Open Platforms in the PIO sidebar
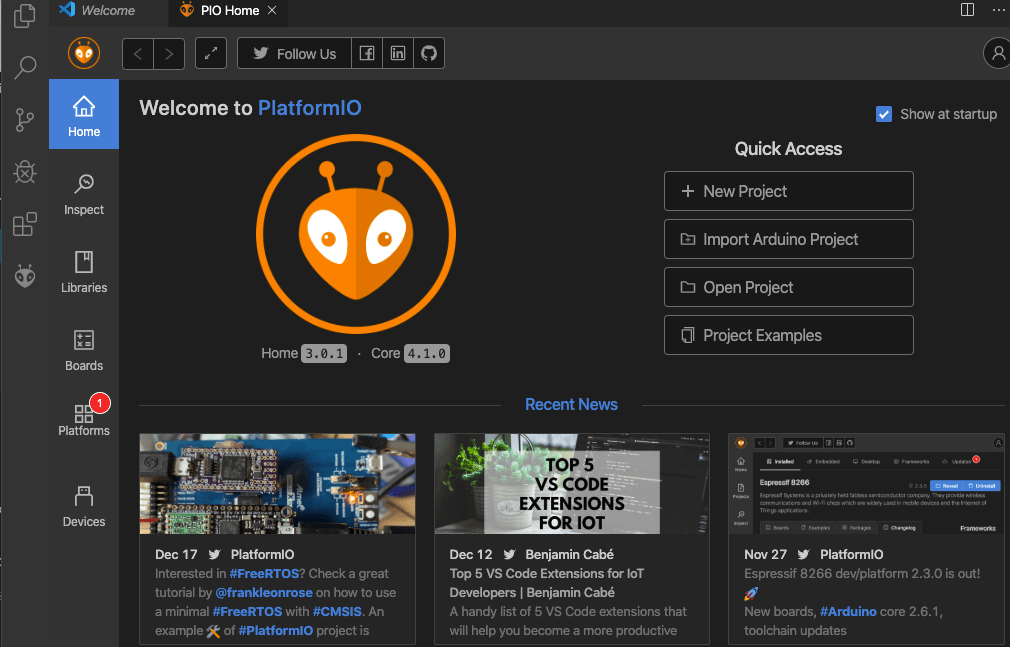1010x647 pixels. tap(84, 419)
